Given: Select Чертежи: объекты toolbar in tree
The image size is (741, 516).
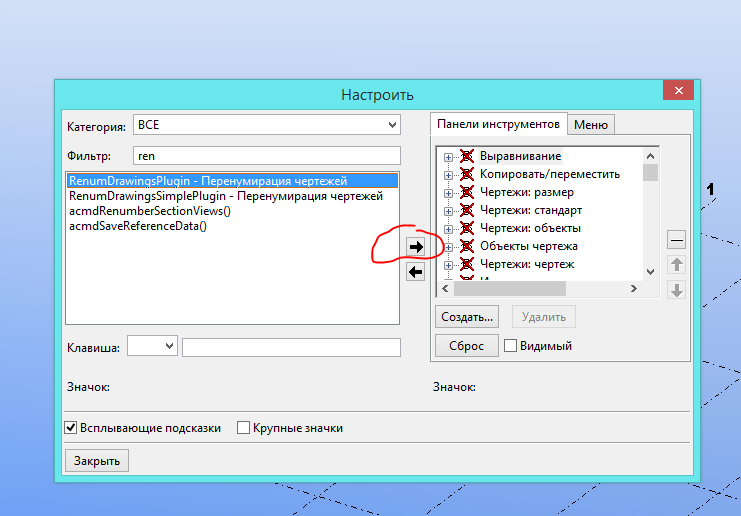Looking at the screenshot, I should pyautogui.click(x=530, y=228).
